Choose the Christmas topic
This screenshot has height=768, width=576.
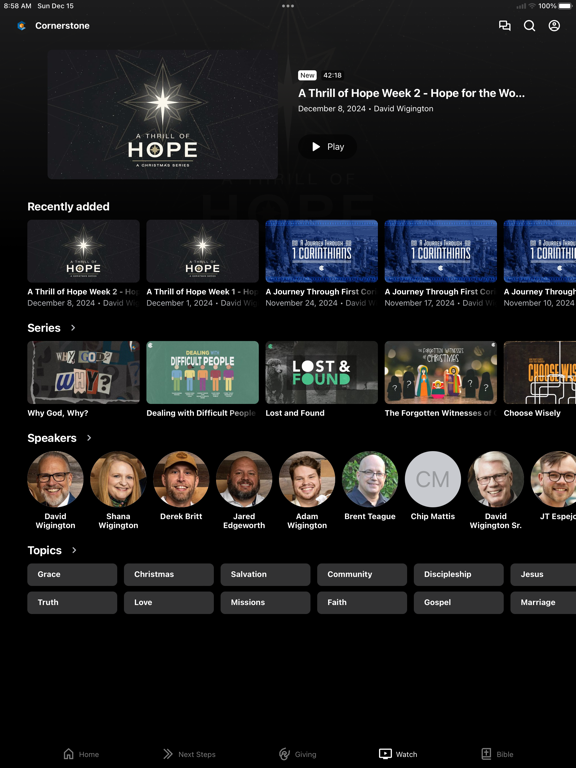pos(168,575)
